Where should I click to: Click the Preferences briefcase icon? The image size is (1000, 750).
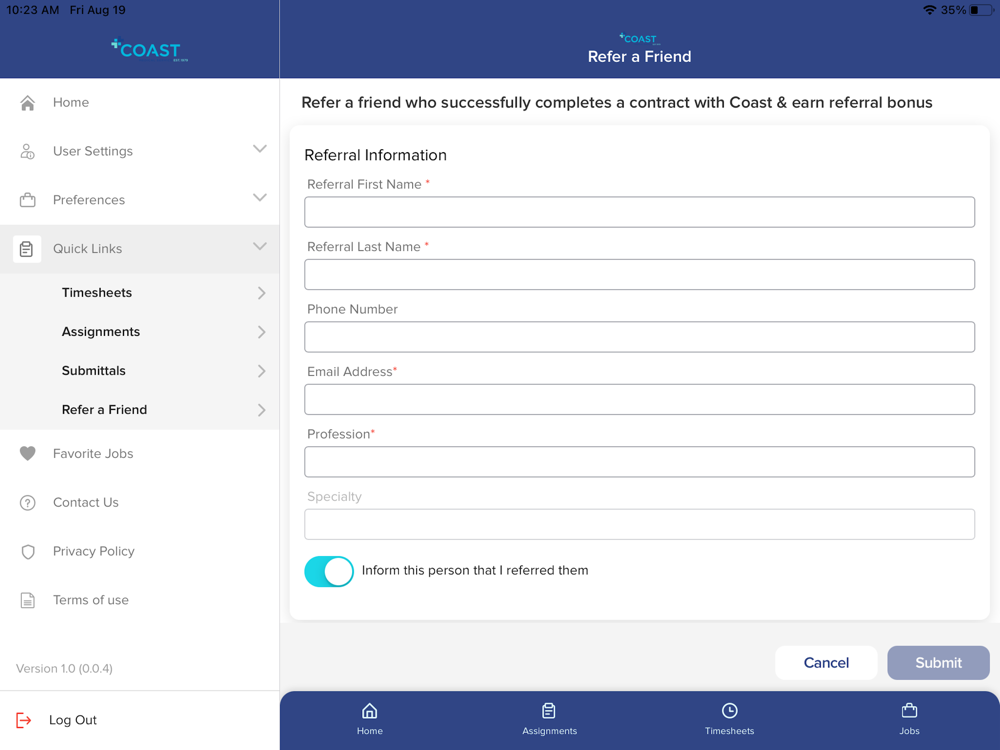tap(27, 200)
